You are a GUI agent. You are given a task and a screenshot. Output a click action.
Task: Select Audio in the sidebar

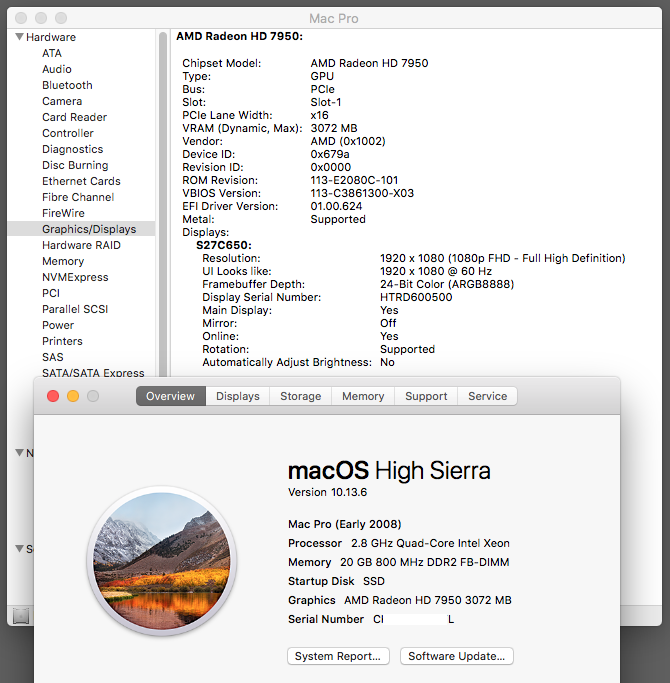coord(57,69)
